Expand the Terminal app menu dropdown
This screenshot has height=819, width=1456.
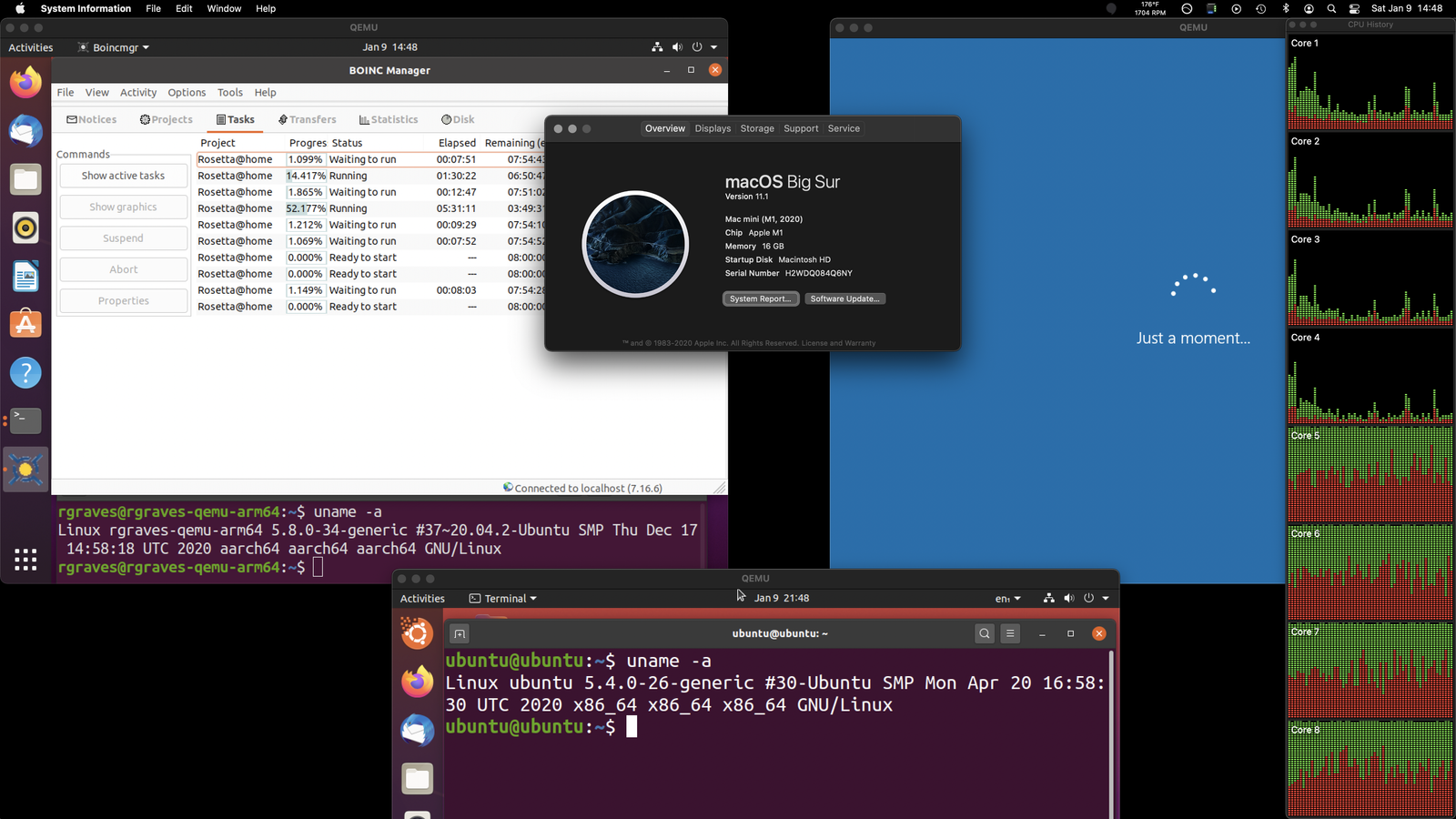click(x=503, y=599)
